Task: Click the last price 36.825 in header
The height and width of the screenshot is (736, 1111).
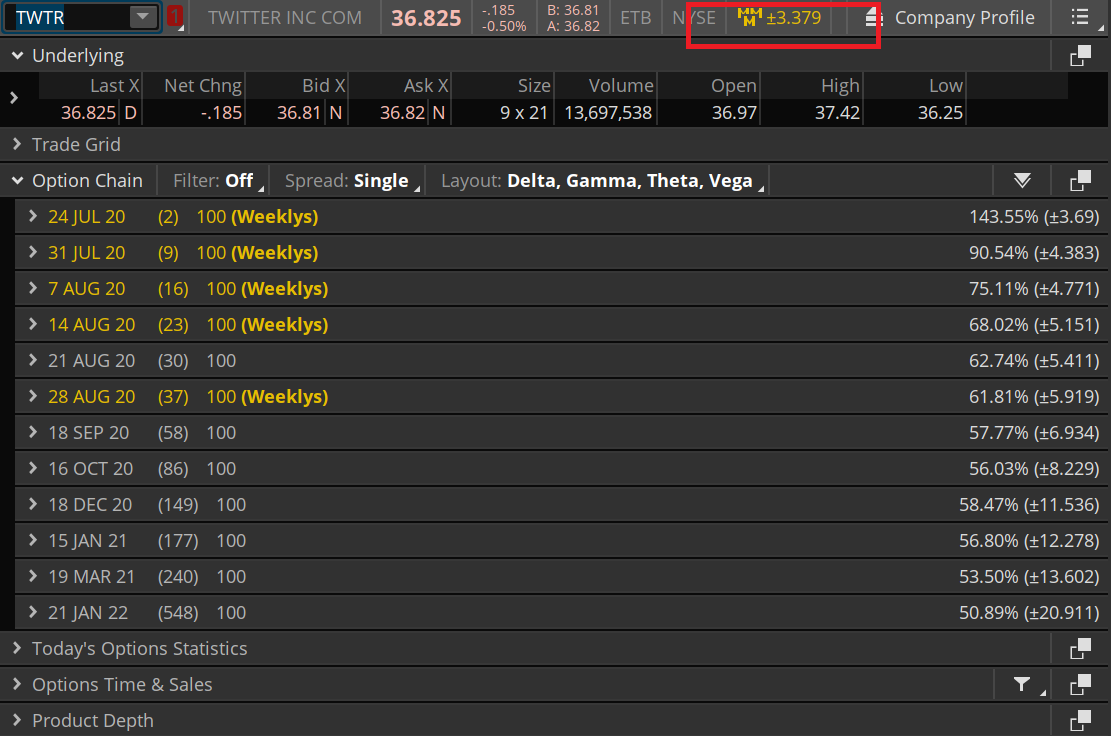Action: coord(426,18)
